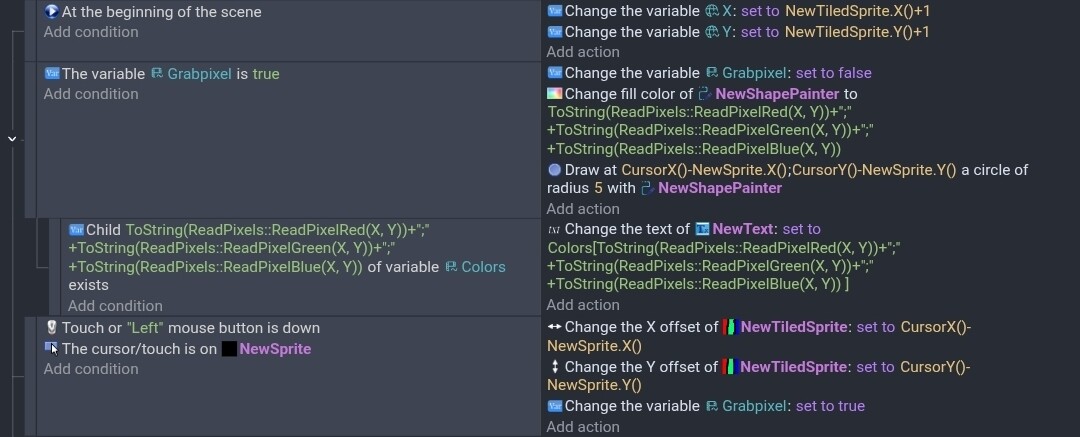Collapse the event using the left chevron
Viewport: 1080px width, 437px height.
(x=12, y=138)
